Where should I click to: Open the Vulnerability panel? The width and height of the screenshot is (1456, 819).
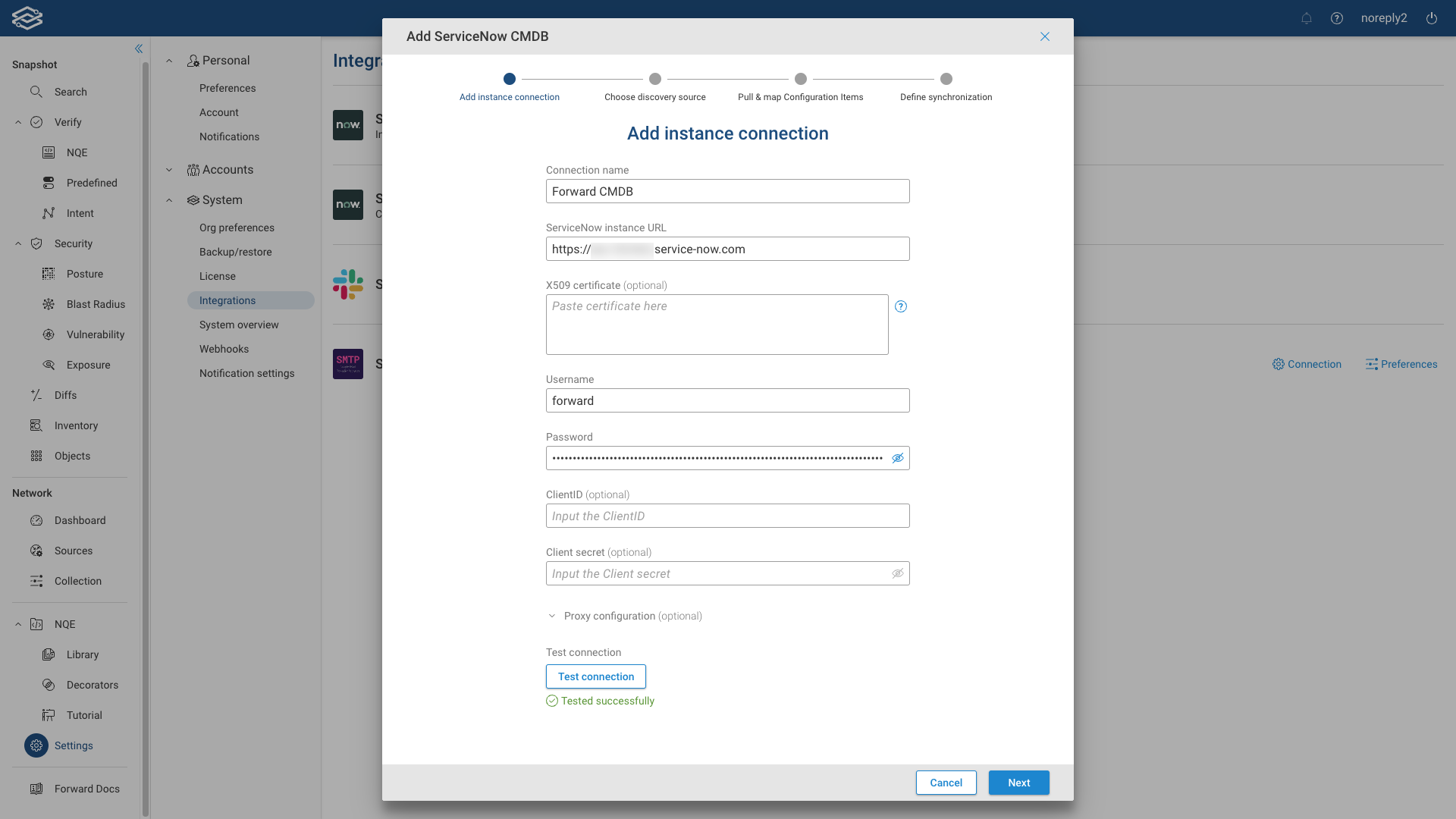95,334
